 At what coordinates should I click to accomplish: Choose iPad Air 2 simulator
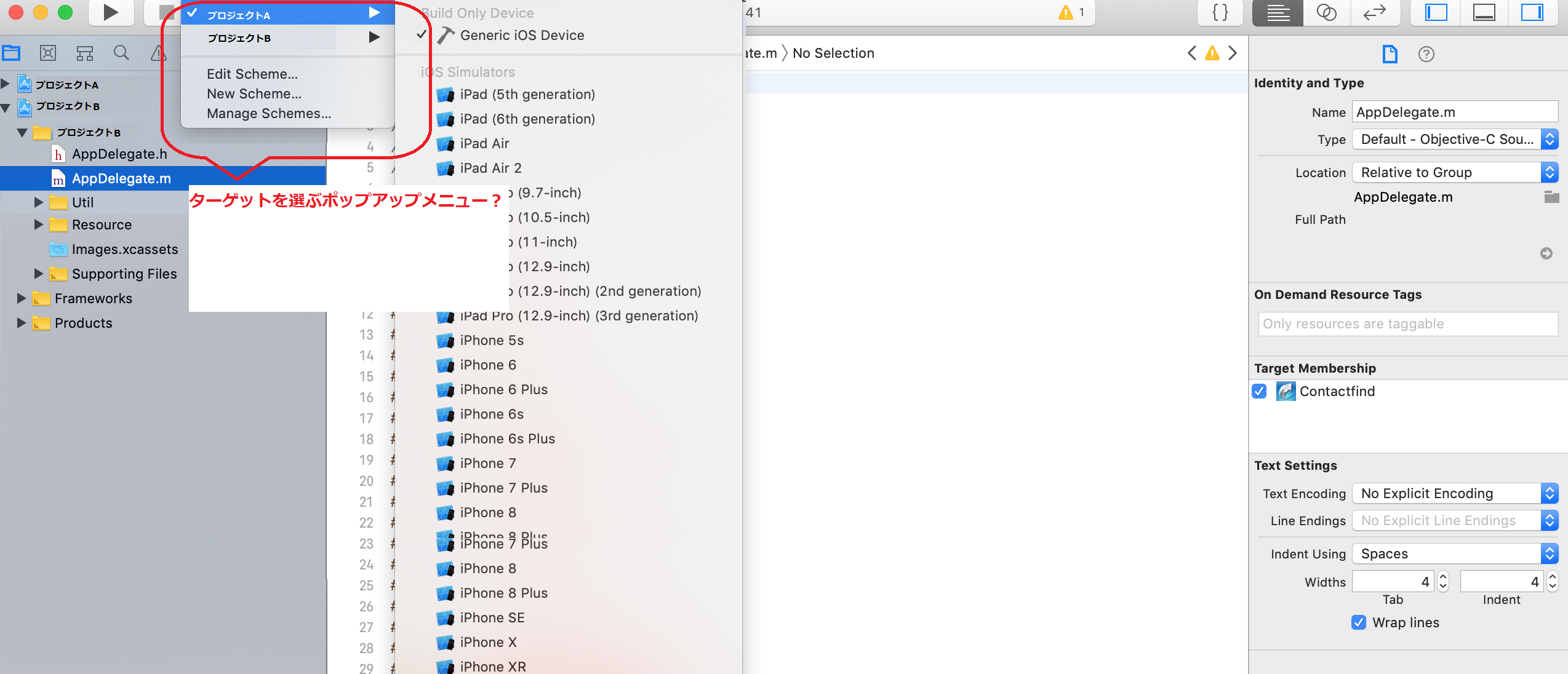pos(490,168)
